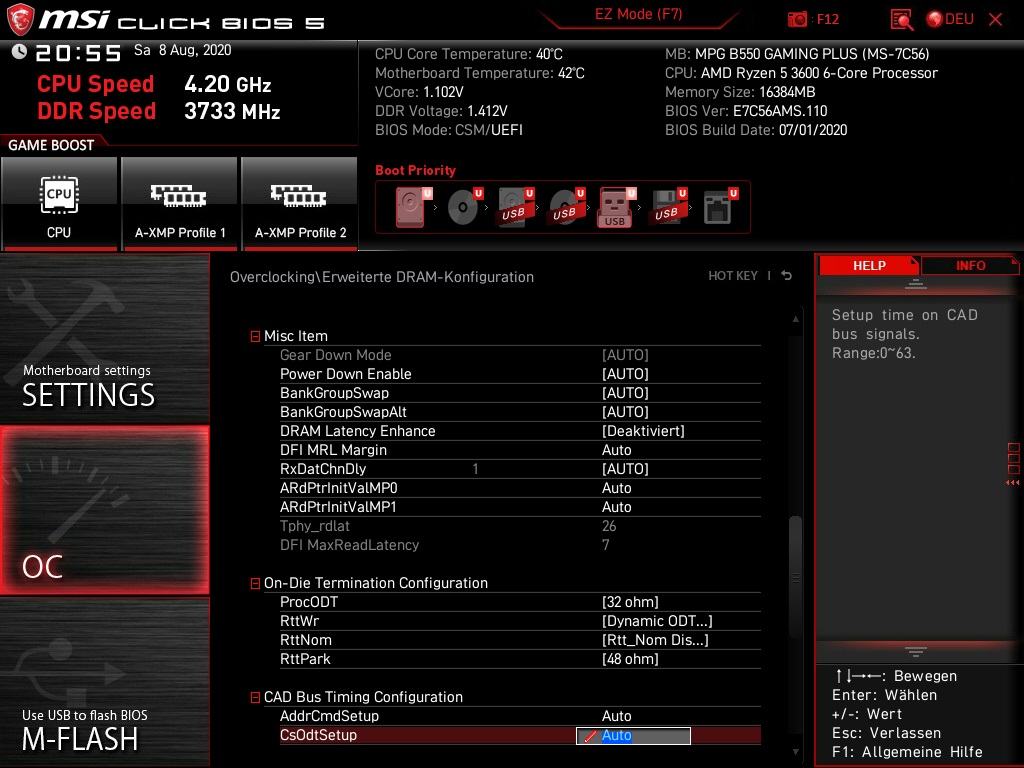Take a screenshot with the F12 camera icon
Image resolution: width=1024 pixels, height=768 pixels.
(797, 20)
